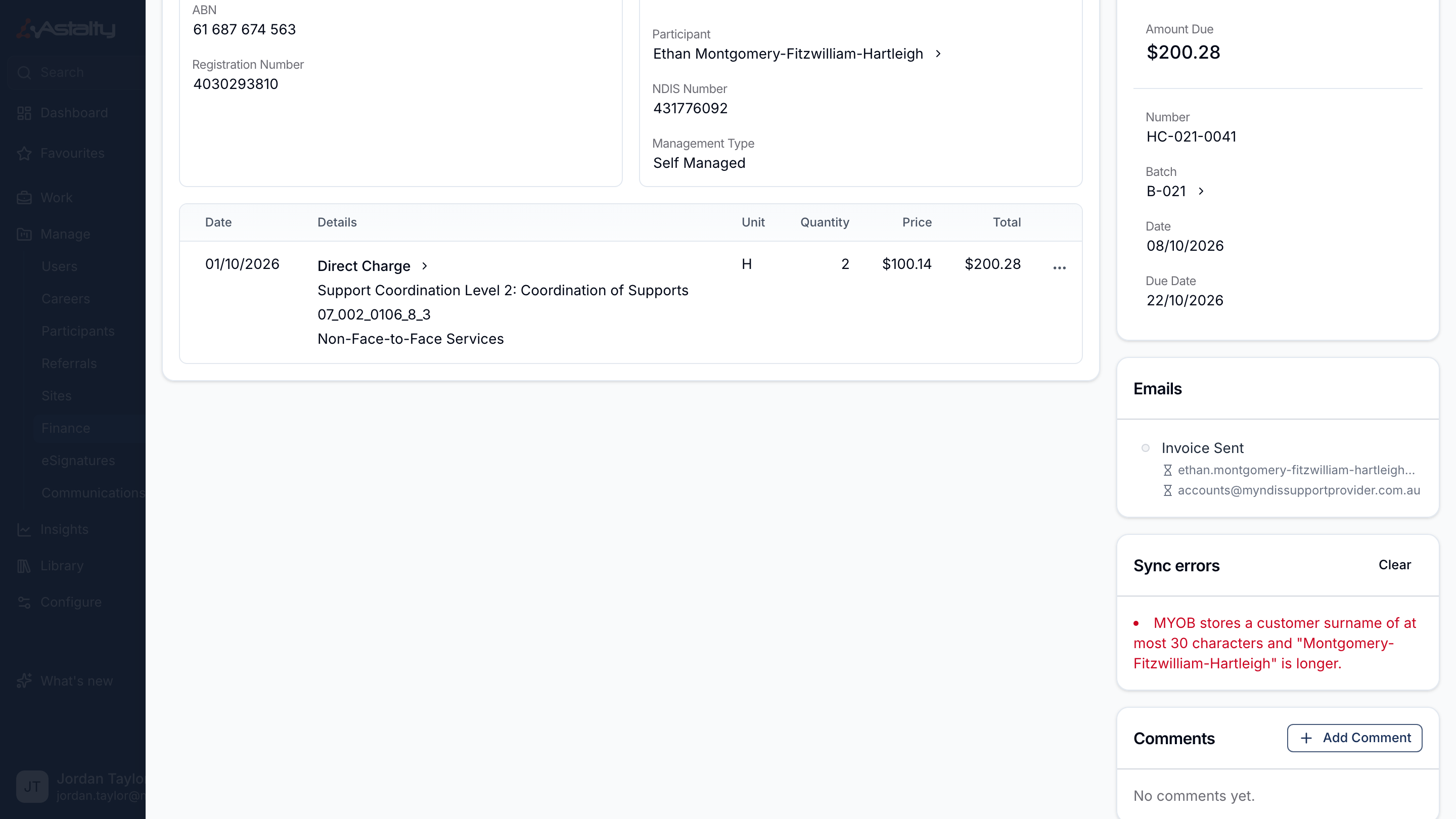Viewport: 1456px width, 819px height.
Task: Go to Referrals in the sidebar
Action: point(69,363)
